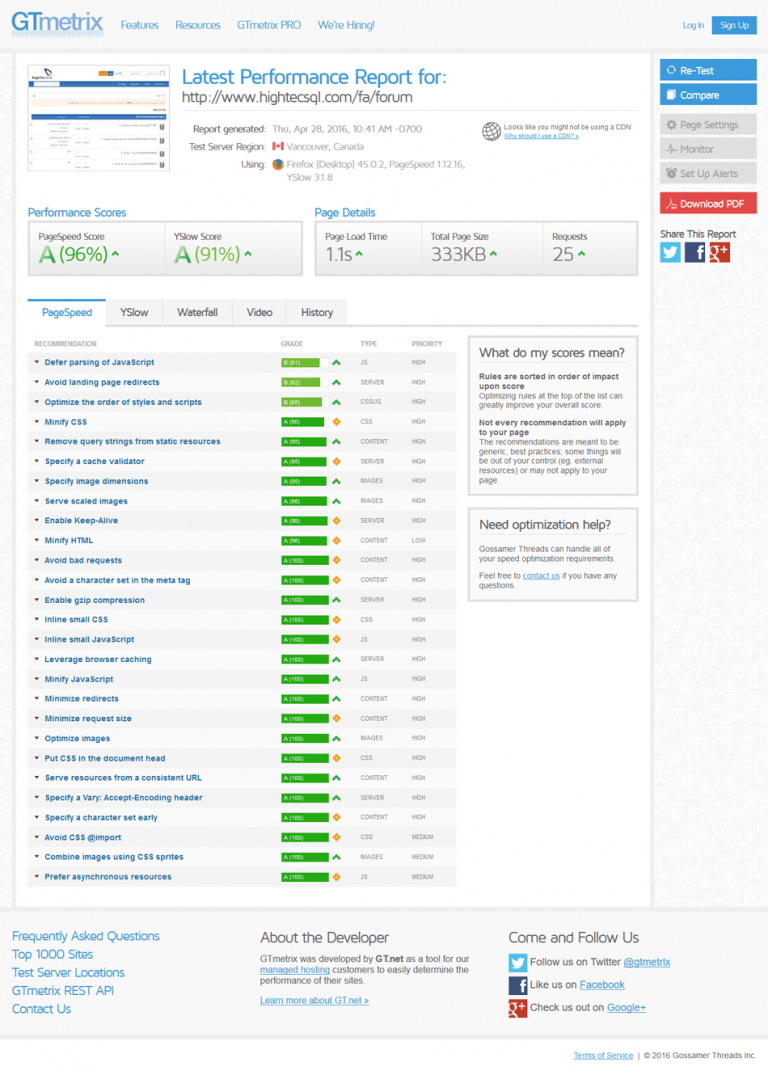
Task: Click footer Google+ icon
Action: [x=518, y=1008]
